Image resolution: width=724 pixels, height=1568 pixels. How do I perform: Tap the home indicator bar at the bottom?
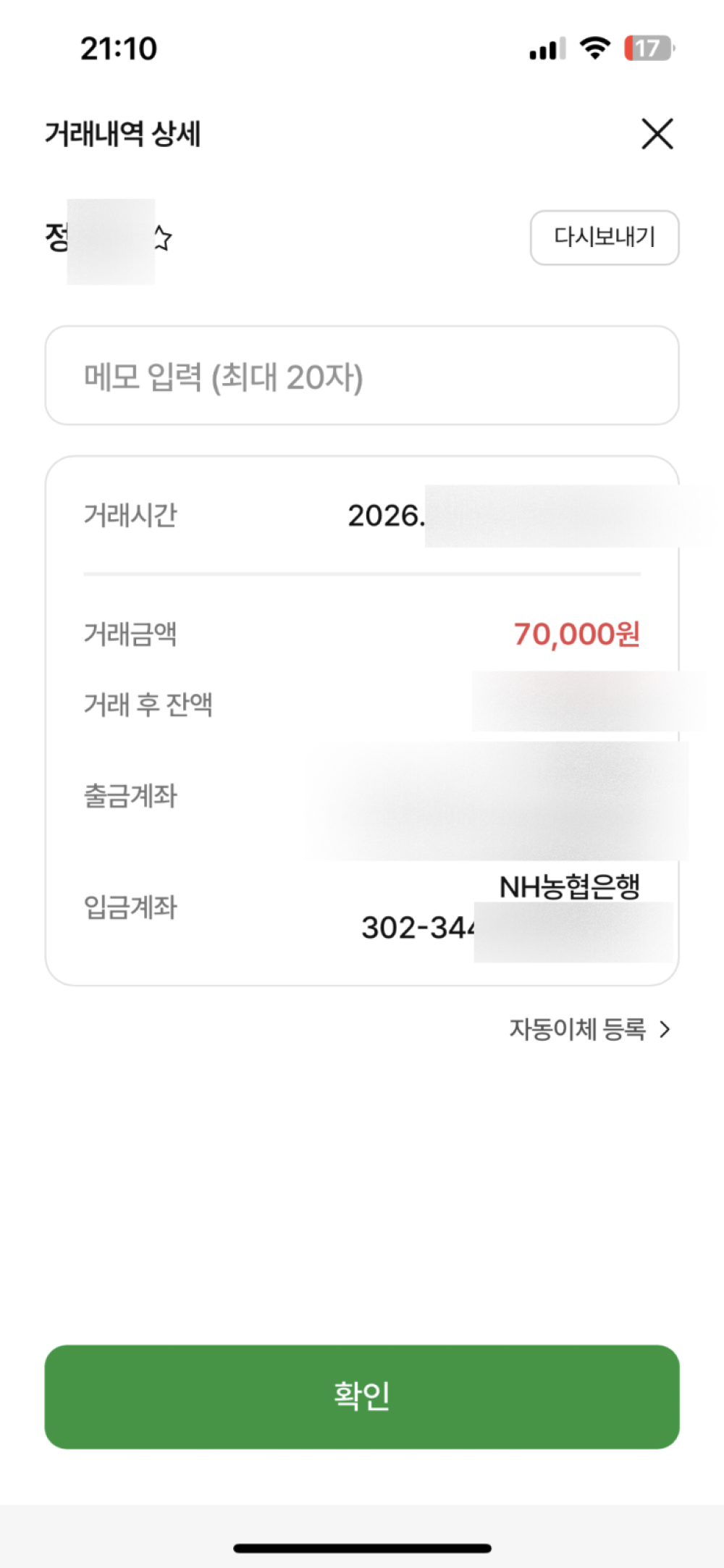(x=362, y=1548)
